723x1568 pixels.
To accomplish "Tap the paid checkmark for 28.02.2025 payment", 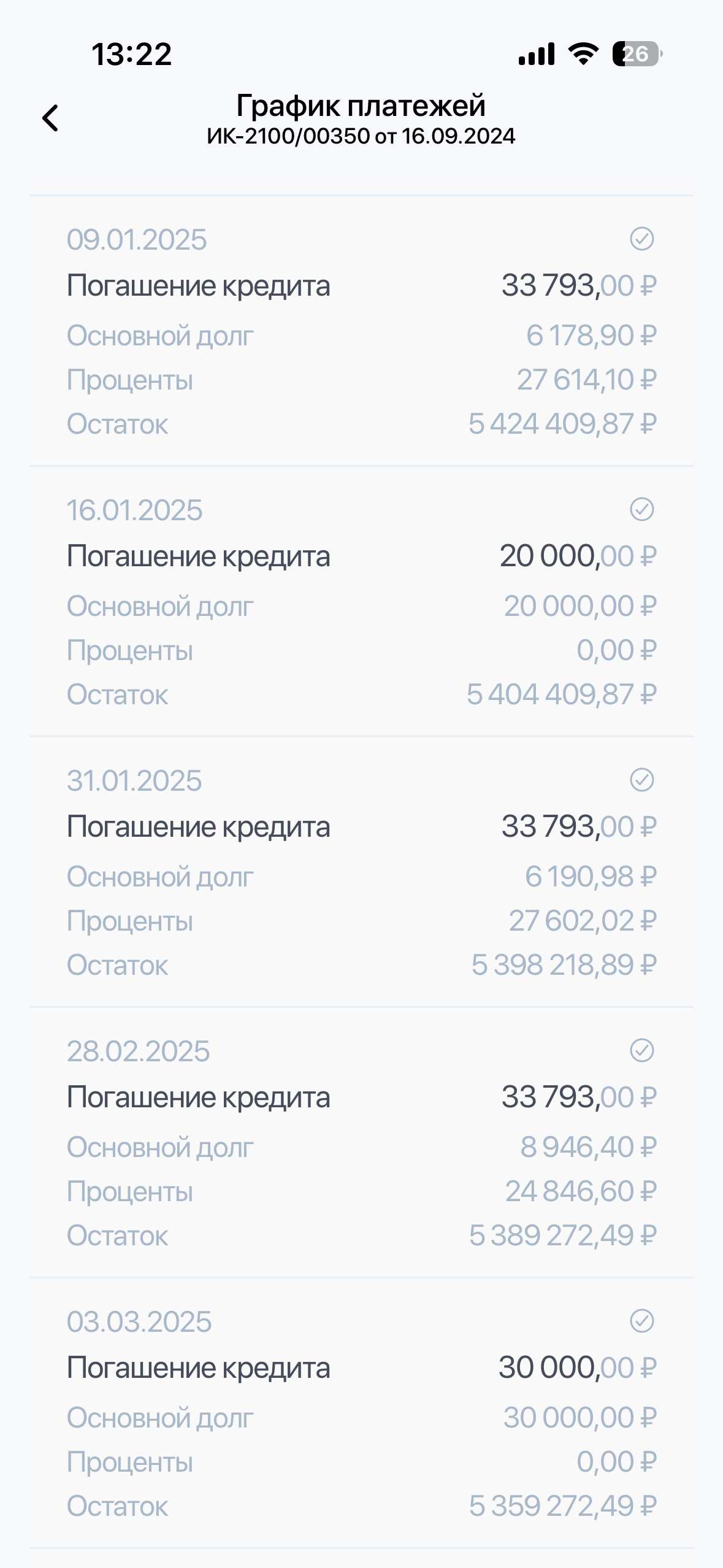I will (641, 1050).
